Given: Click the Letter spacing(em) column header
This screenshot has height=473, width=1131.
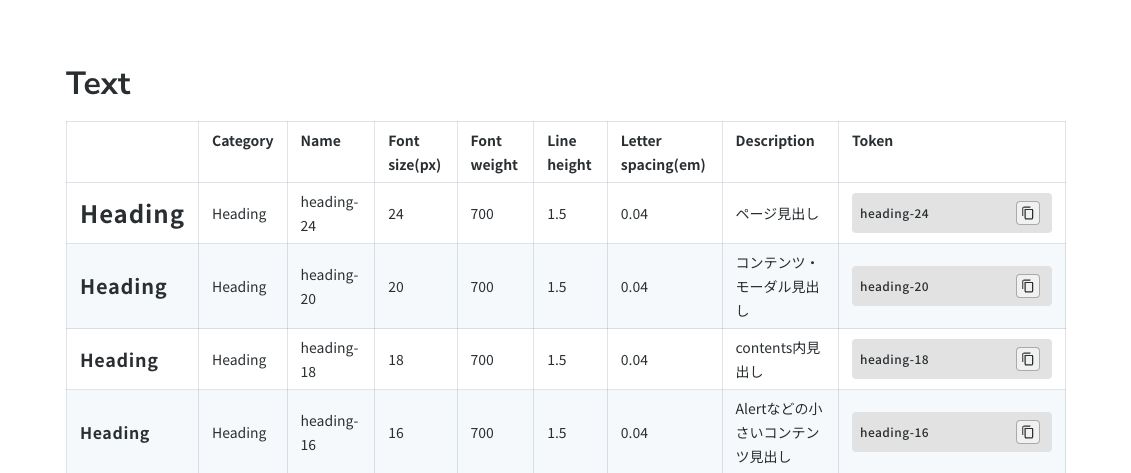Looking at the screenshot, I should [663, 153].
